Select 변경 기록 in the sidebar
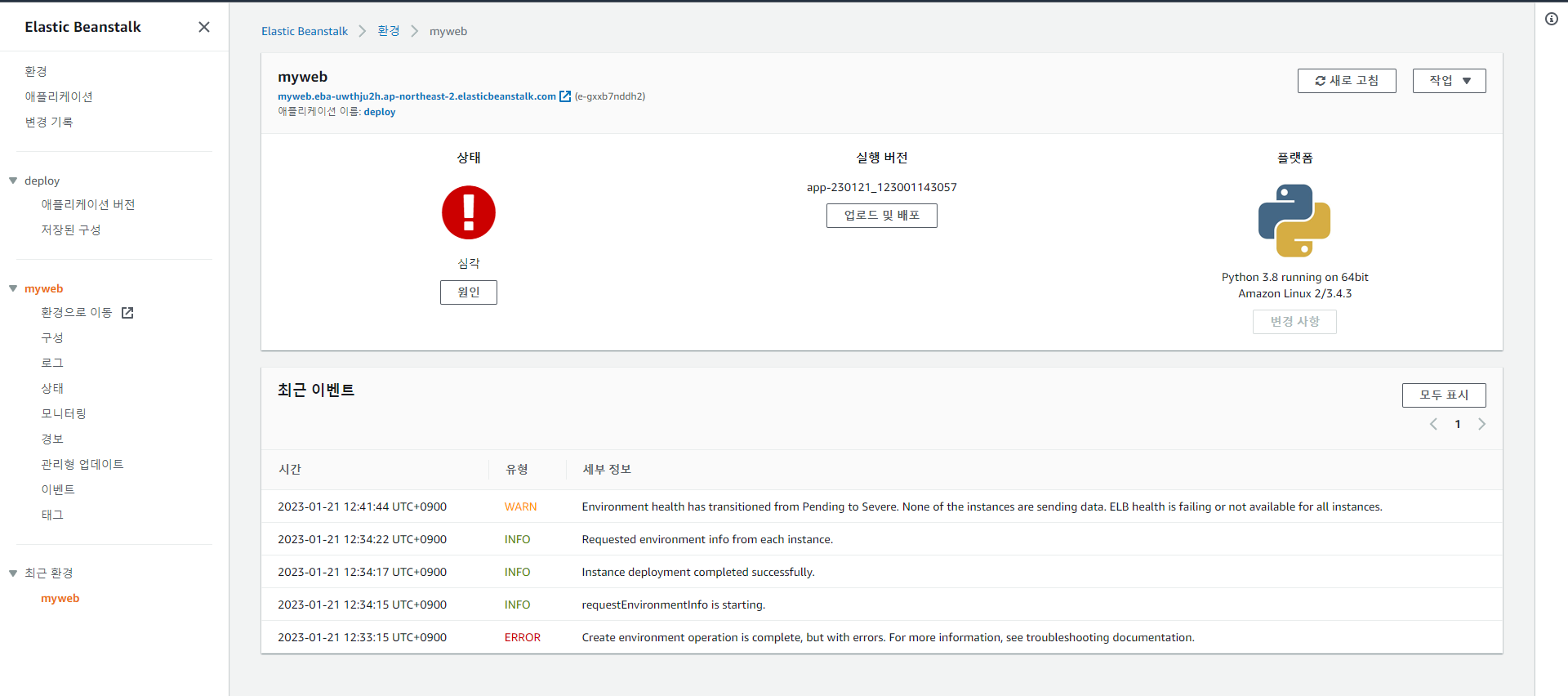1568x696 pixels. [x=49, y=122]
